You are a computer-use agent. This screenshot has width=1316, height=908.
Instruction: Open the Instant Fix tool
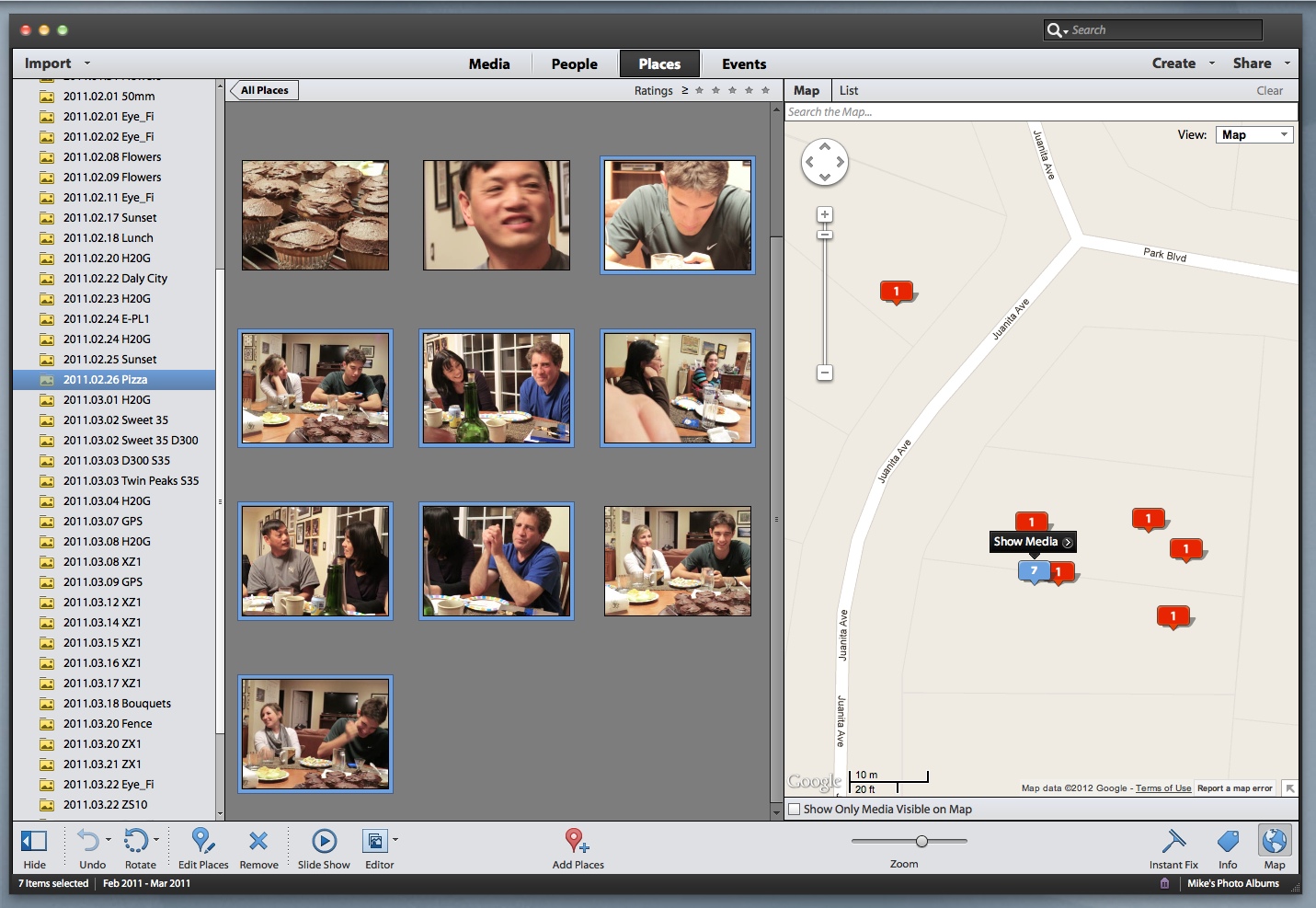point(1173,841)
